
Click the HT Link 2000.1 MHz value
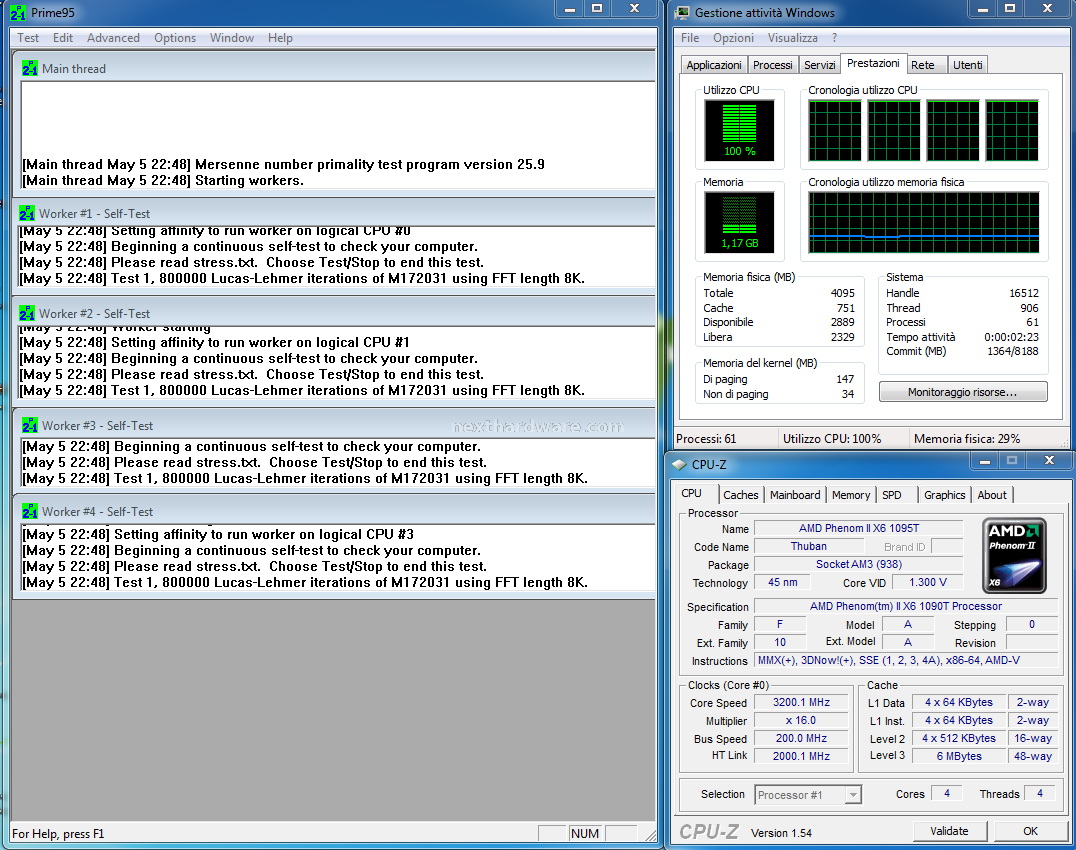coord(802,756)
